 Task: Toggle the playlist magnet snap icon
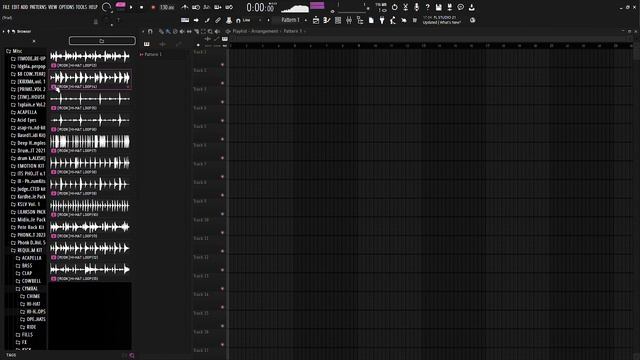coord(150,31)
